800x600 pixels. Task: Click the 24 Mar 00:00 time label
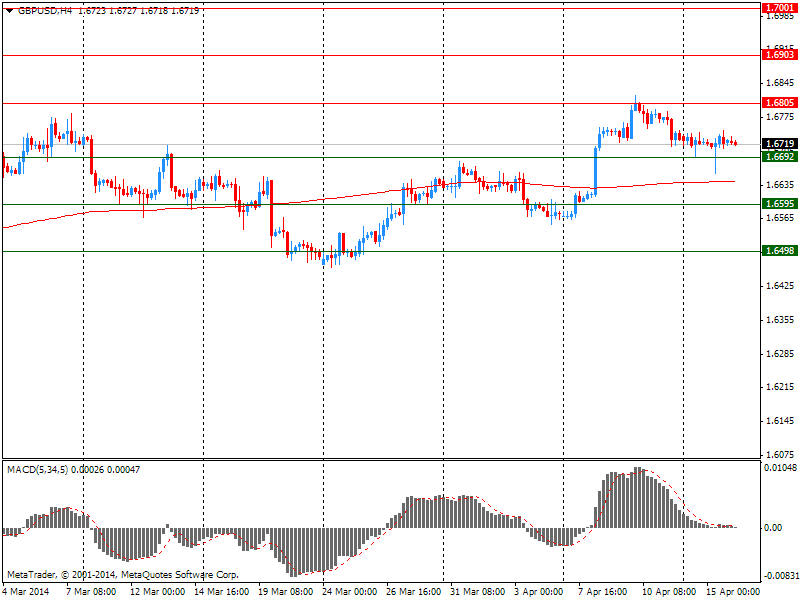click(x=350, y=592)
